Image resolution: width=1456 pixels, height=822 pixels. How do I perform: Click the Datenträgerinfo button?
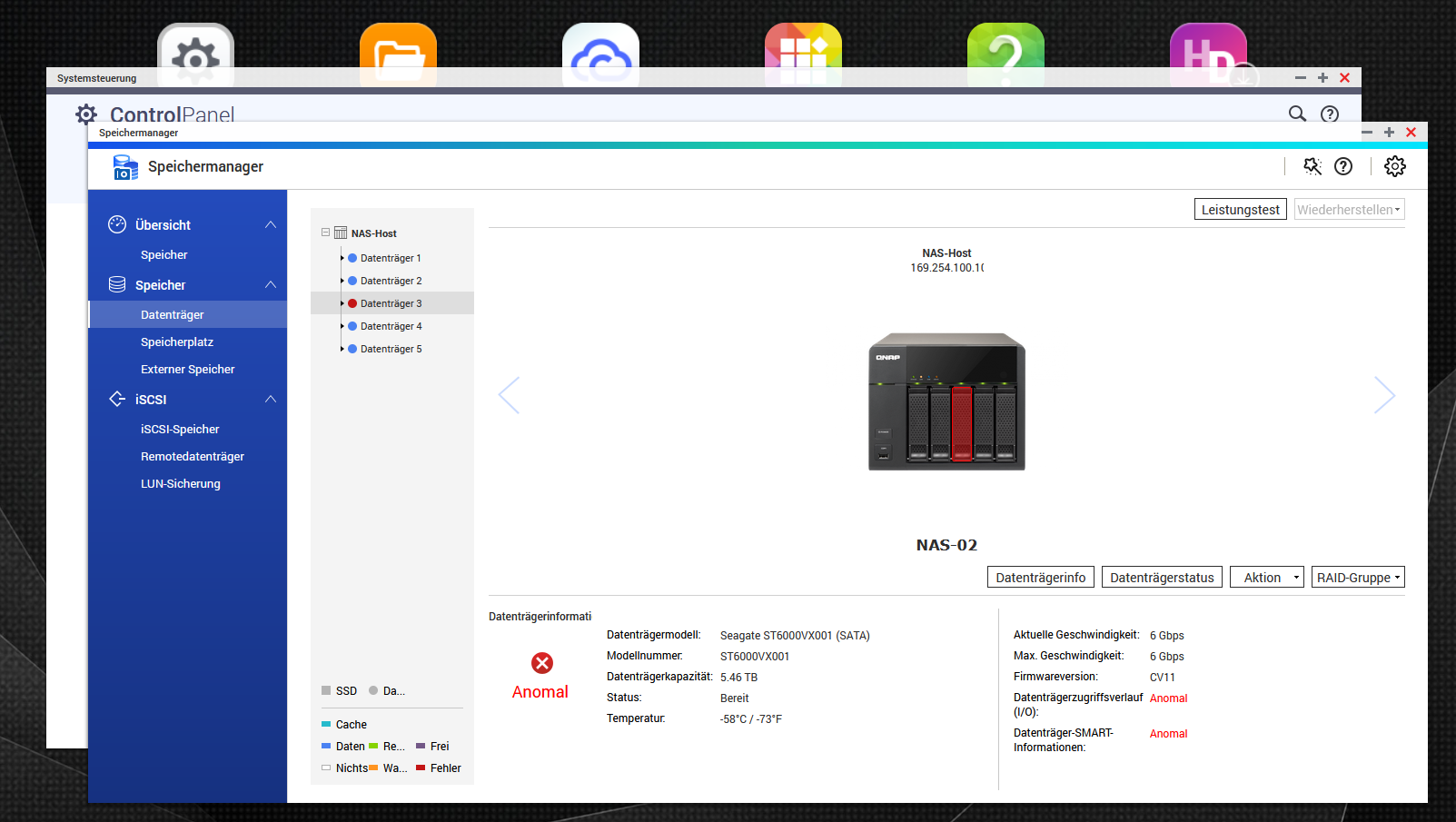[x=1041, y=578]
